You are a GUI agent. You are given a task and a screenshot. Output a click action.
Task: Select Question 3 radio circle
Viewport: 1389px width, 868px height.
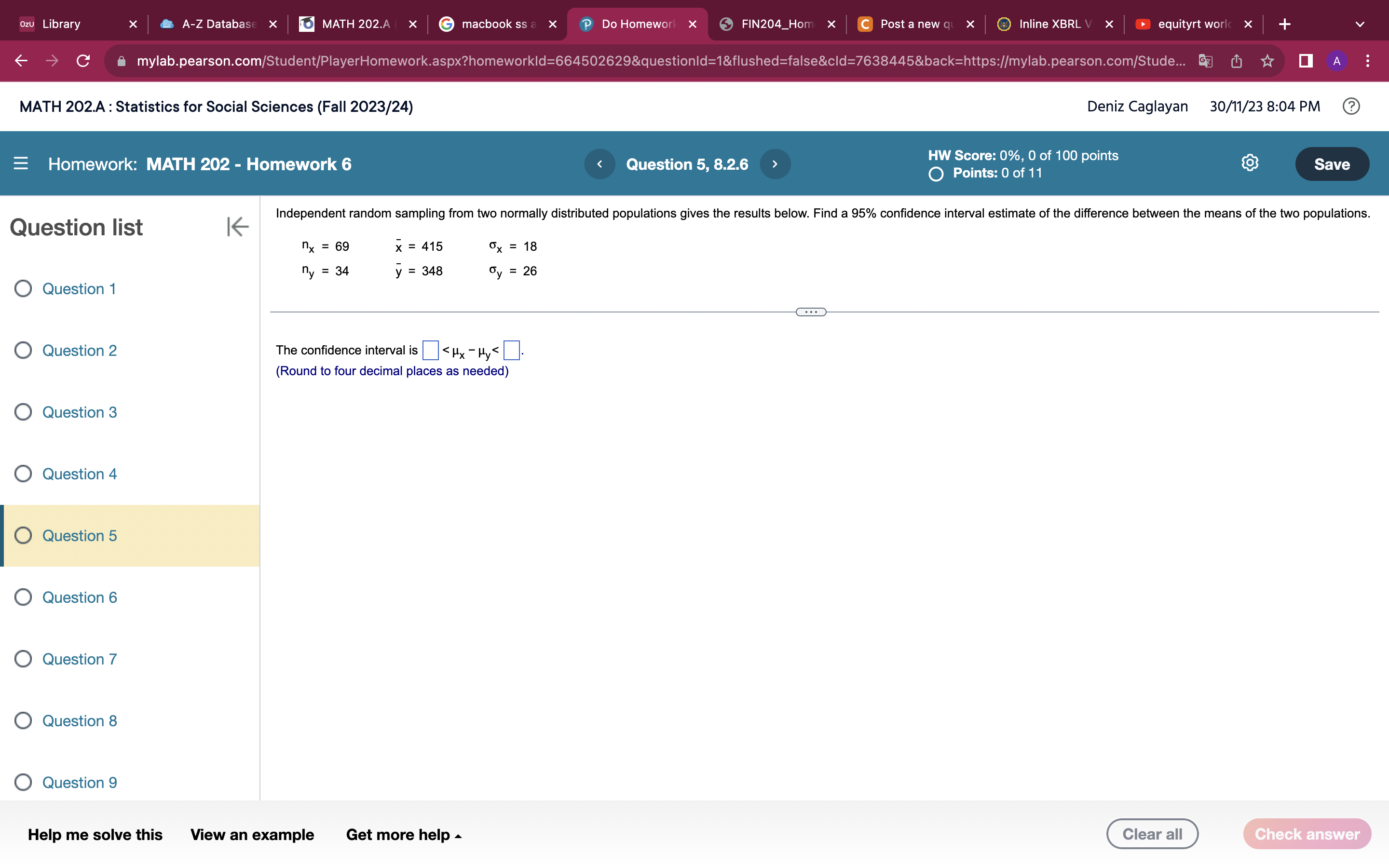pyautogui.click(x=23, y=412)
